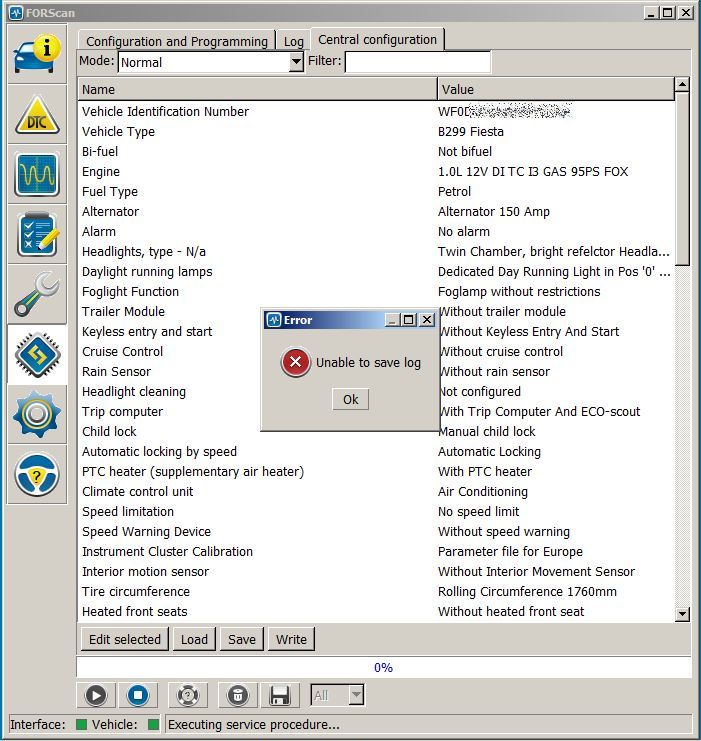Click the Write button
701x741 pixels.
291,639
